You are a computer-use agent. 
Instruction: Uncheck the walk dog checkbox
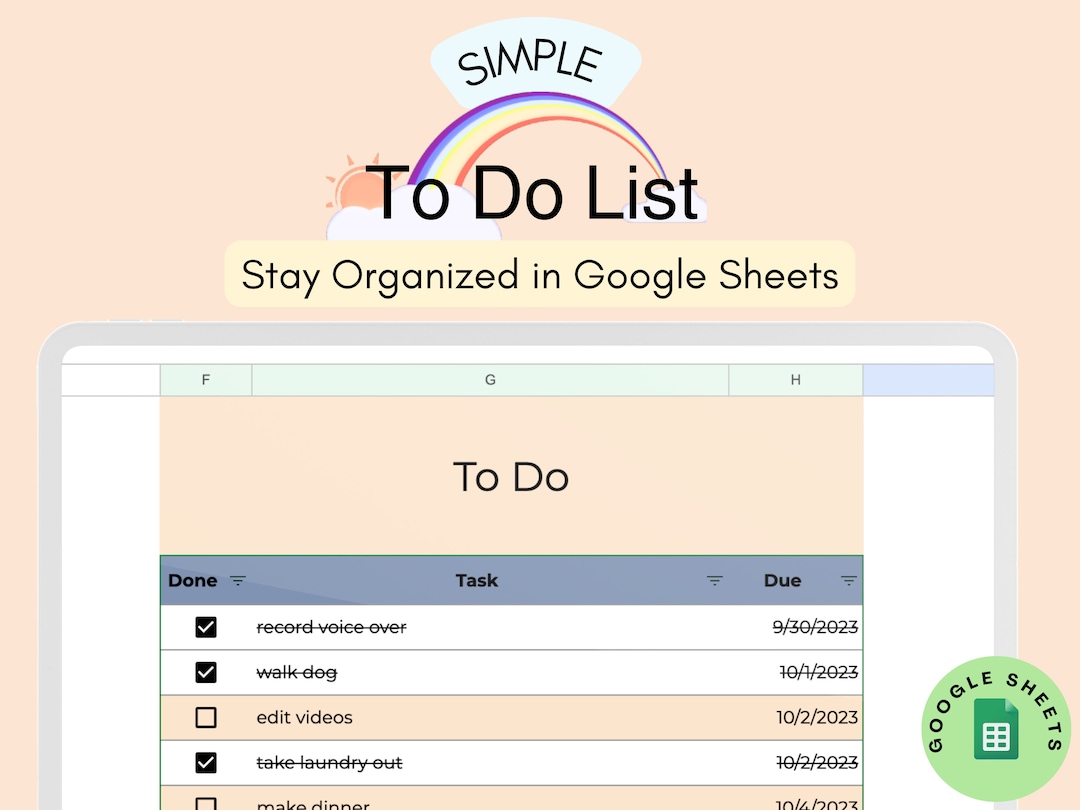205,672
